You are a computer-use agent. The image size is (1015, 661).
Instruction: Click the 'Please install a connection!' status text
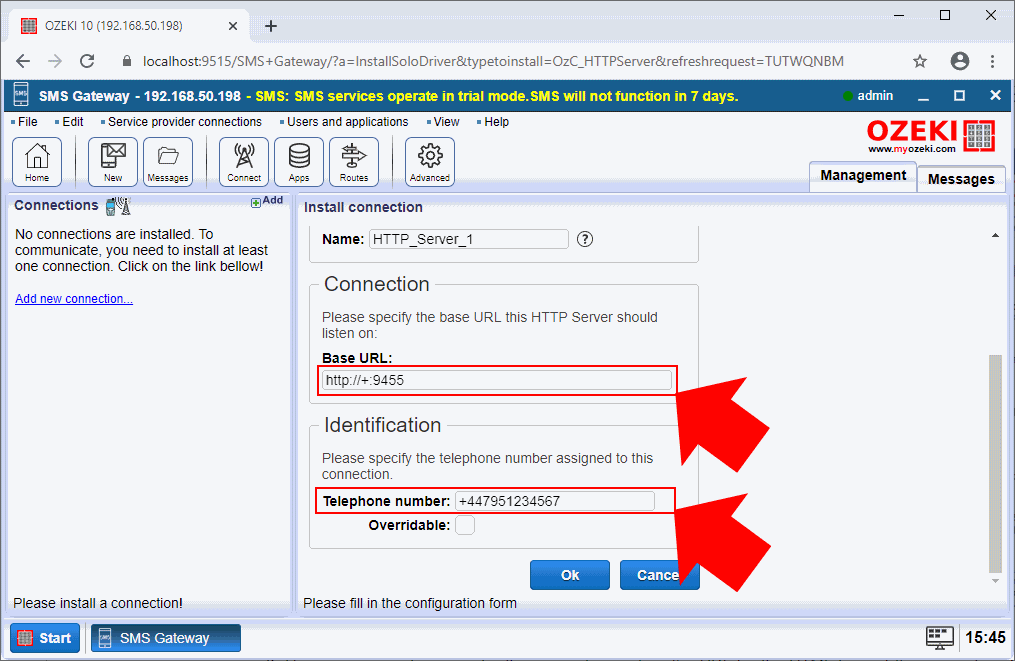(x=98, y=603)
